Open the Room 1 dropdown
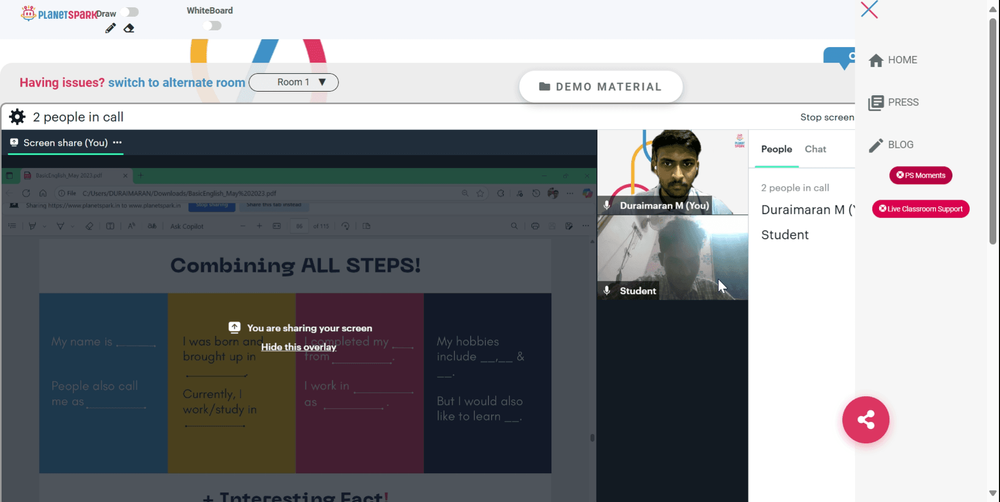This screenshot has height=502, width=1000. click(293, 82)
